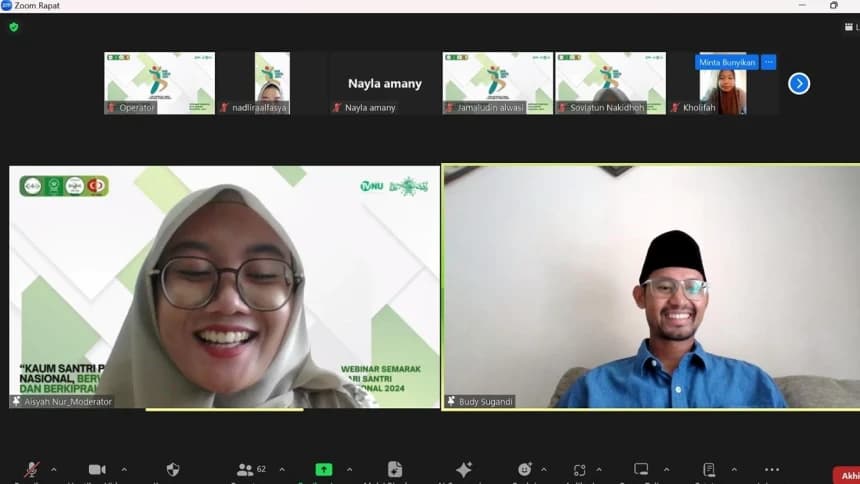Select the Jamaludin alwasi thumbnail
Image resolution: width=860 pixels, height=484 pixels.
(497, 83)
